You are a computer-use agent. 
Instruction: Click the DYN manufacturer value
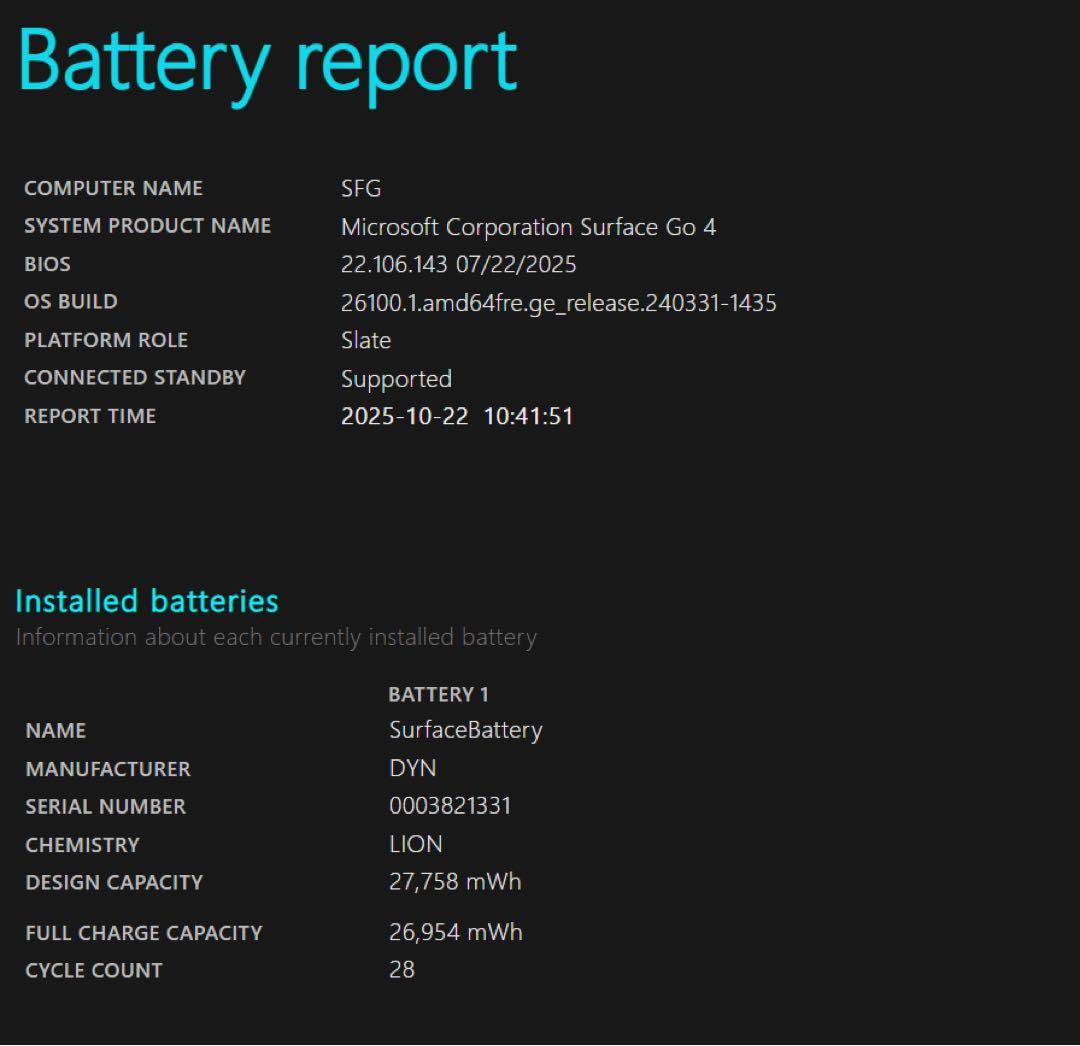pyautogui.click(x=412, y=769)
